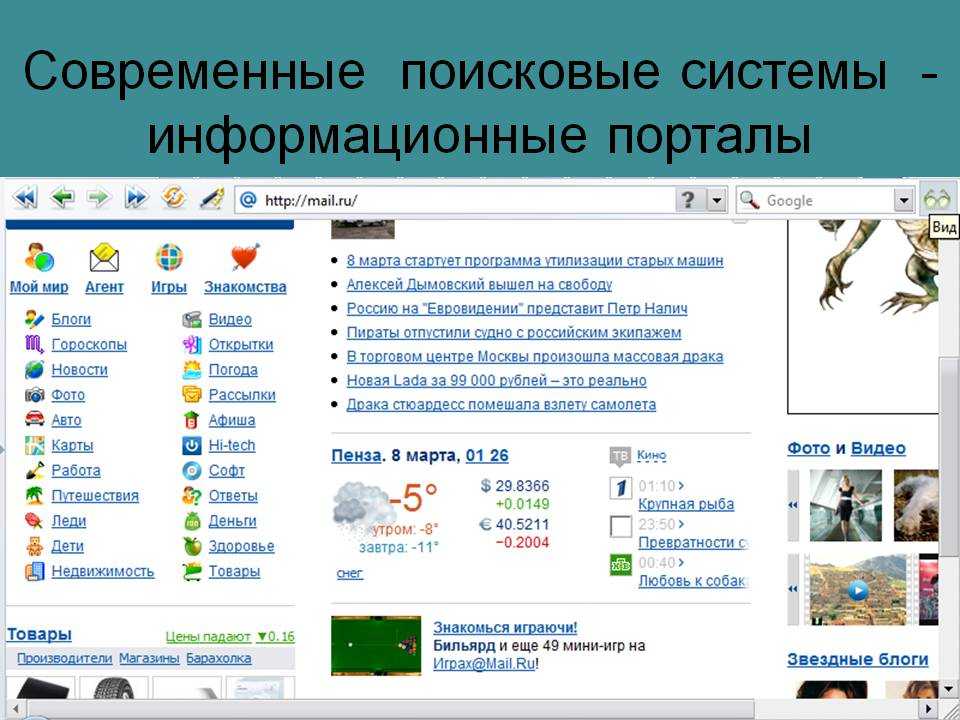Open the Товары link beside the cart icon
This screenshot has height=720, width=960.
click(x=234, y=571)
